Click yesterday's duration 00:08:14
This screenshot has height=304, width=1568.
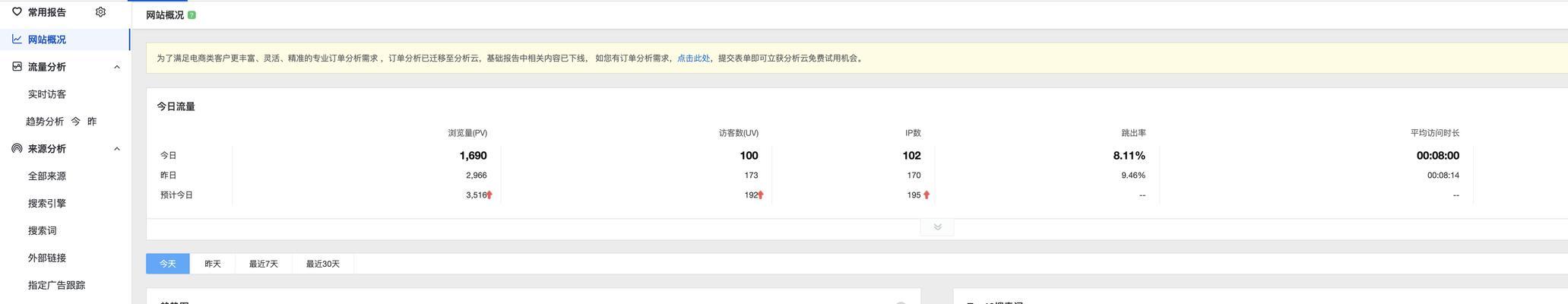1443,176
